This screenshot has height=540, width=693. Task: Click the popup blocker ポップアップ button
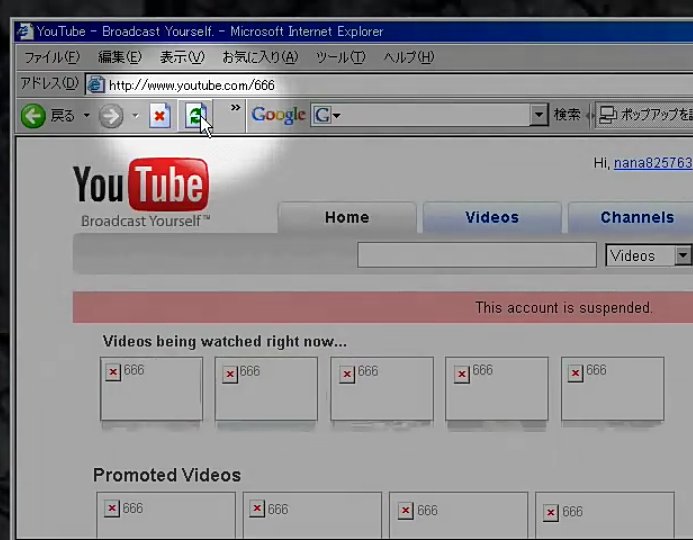[x=644, y=115]
